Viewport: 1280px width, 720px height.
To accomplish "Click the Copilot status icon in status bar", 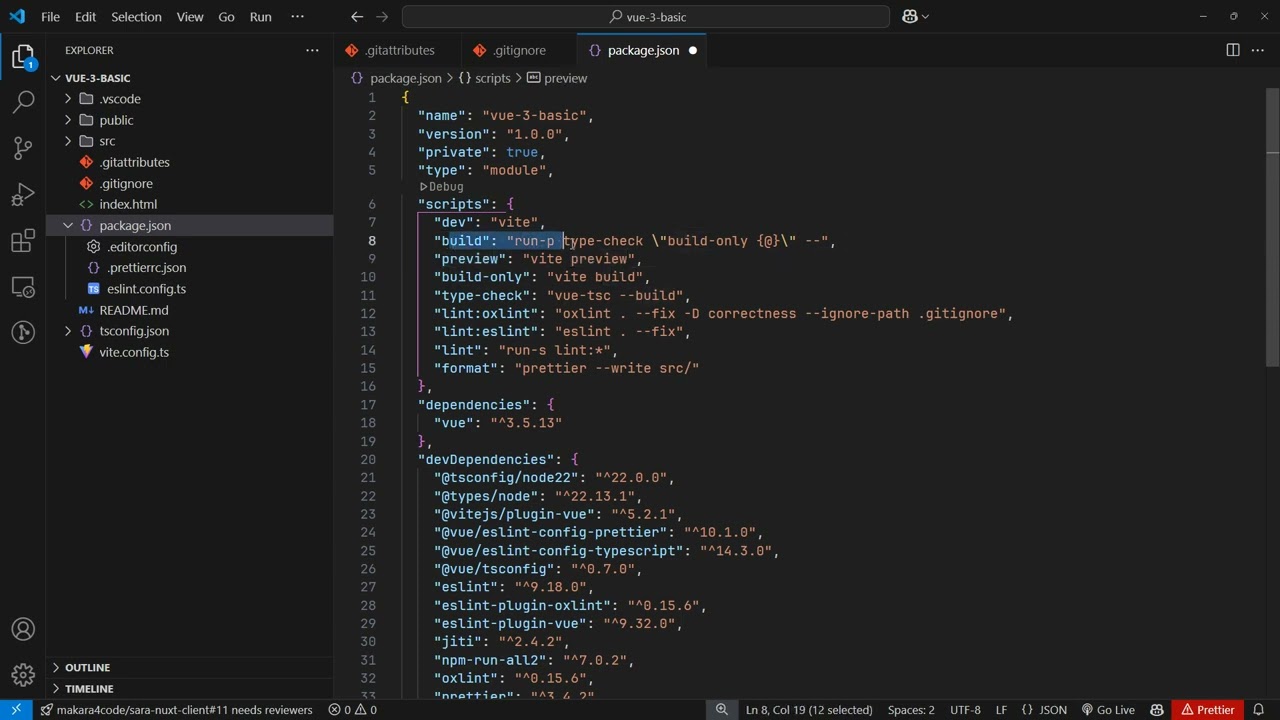I will 1156,710.
